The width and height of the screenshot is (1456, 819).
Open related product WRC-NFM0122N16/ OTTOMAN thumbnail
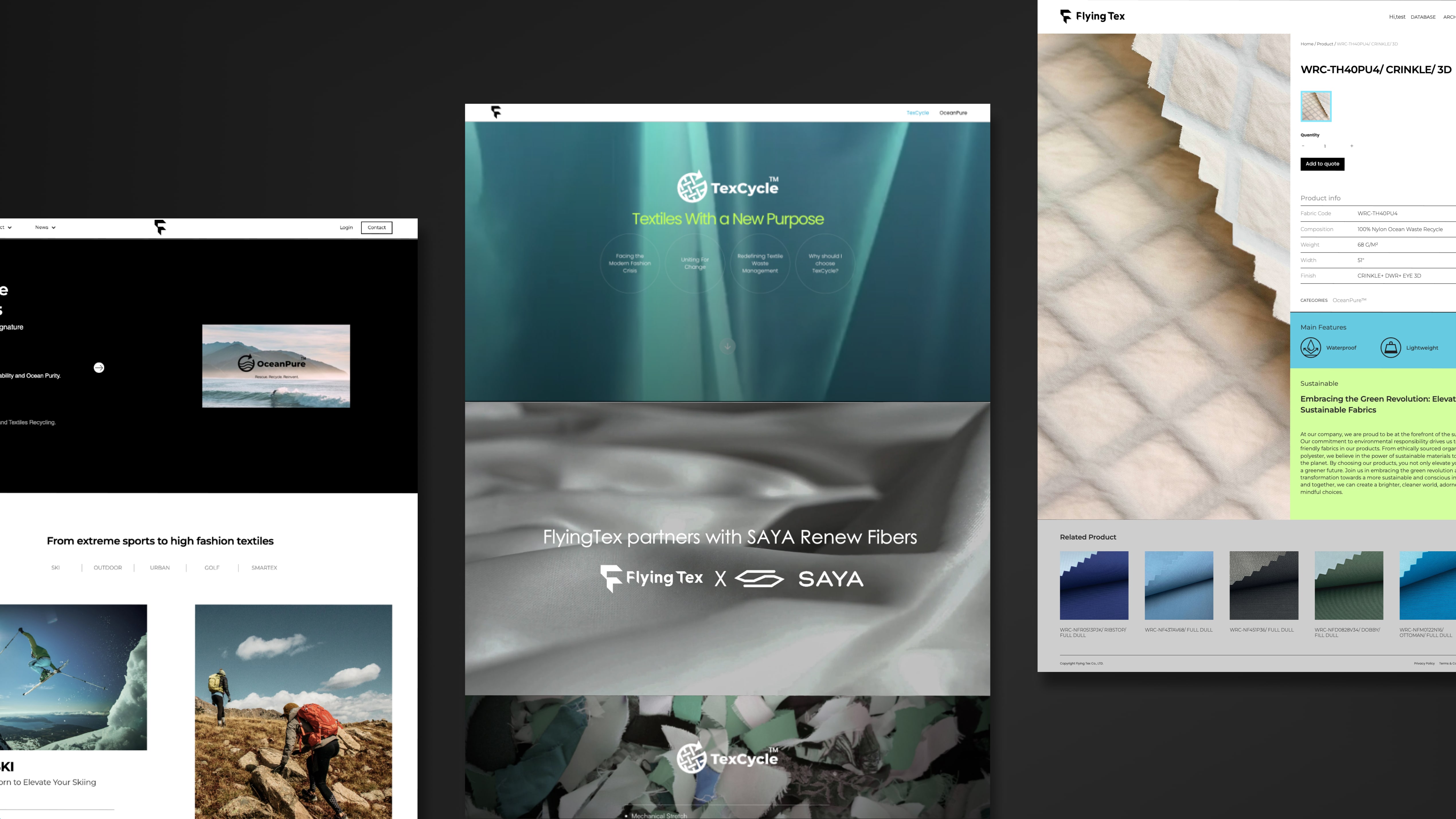(x=1428, y=586)
